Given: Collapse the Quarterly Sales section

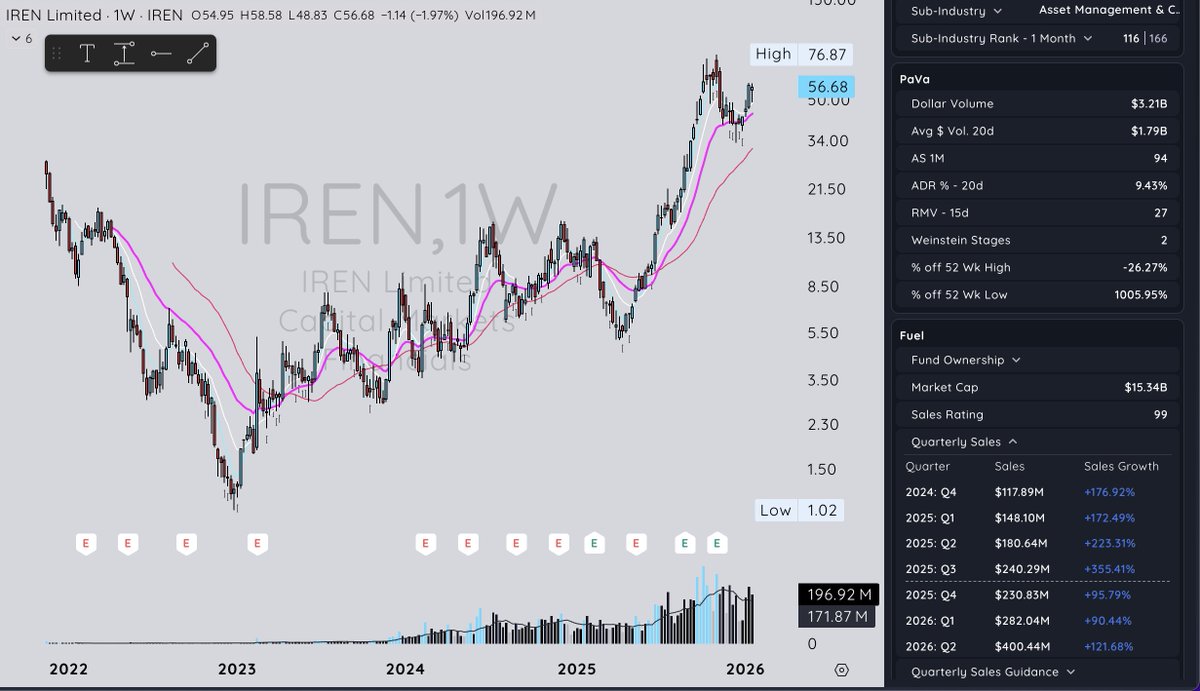Looking at the screenshot, I should pyautogui.click(x=964, y=442).
